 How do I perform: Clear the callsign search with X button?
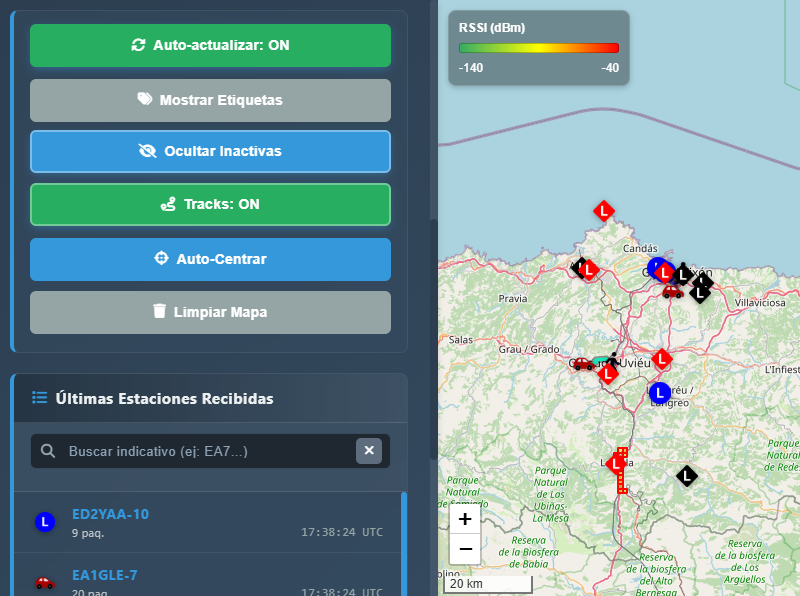pyautogui.click(x=369, y=451)
